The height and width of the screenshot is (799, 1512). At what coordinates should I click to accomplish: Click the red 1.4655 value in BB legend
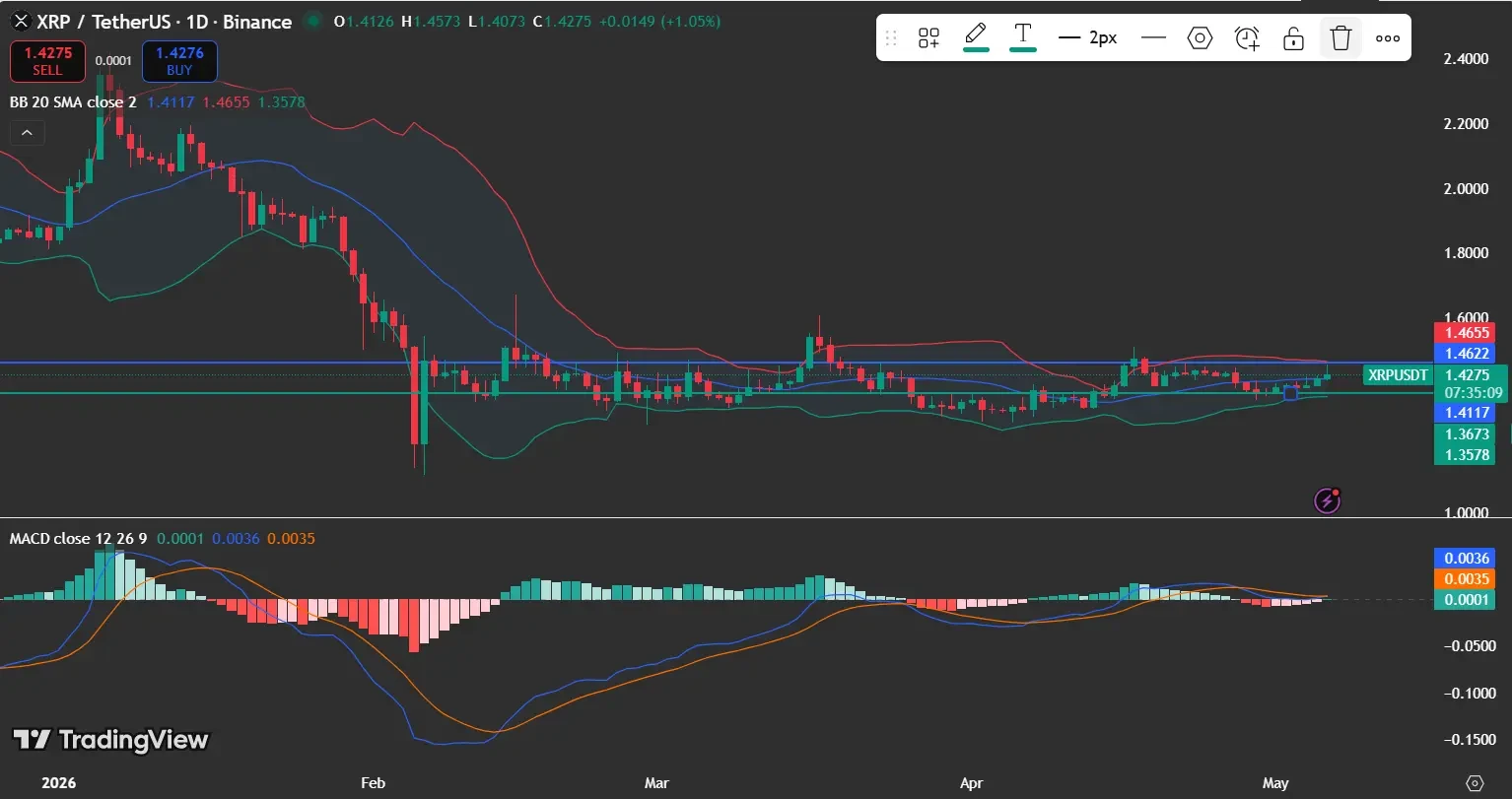[x=226, y=101]
